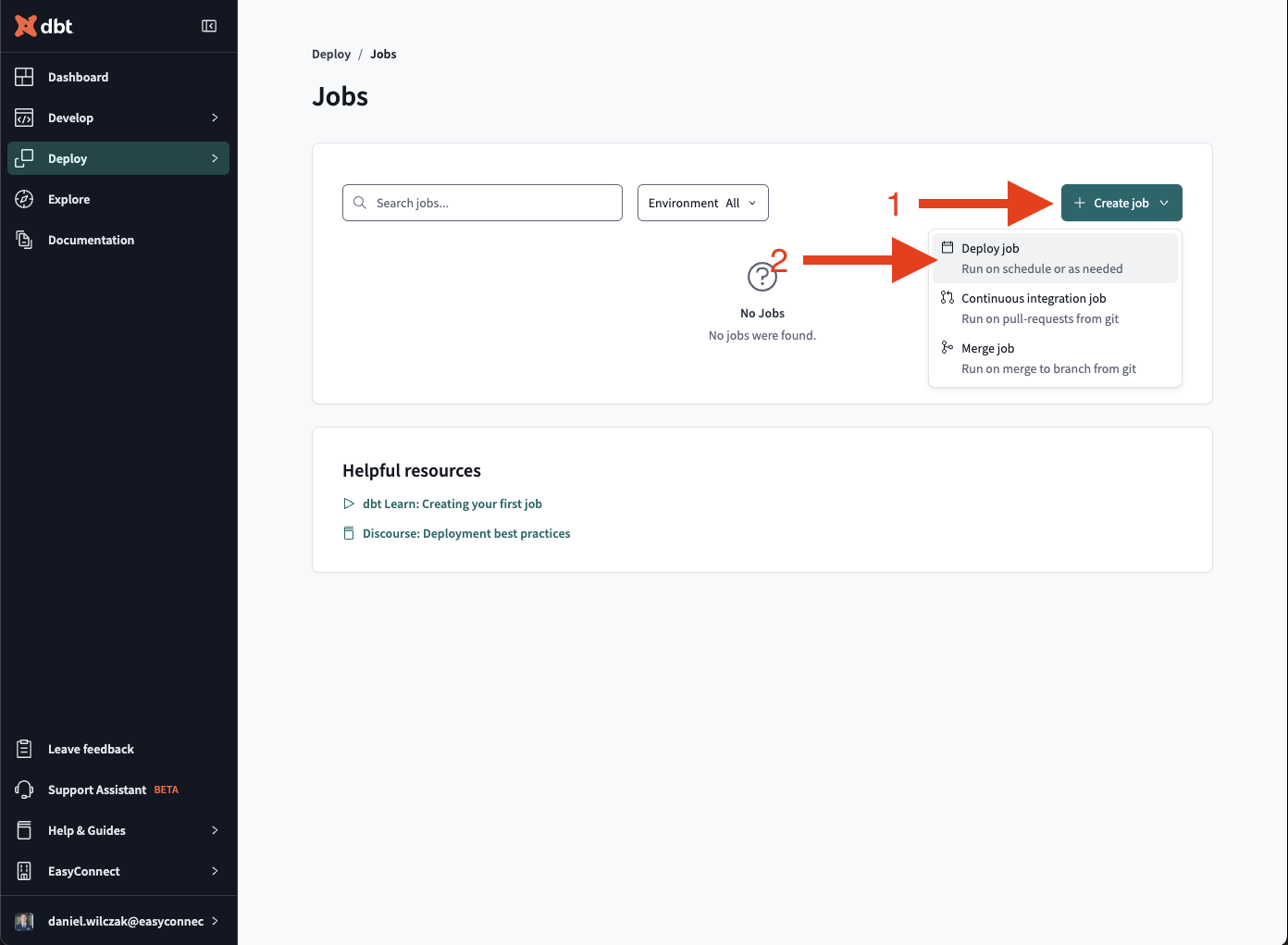Image resolution: width=1288 pixels, height=945 pixels.
Task: Expand the Develop menu chevron
Action: tap(215, 118)
